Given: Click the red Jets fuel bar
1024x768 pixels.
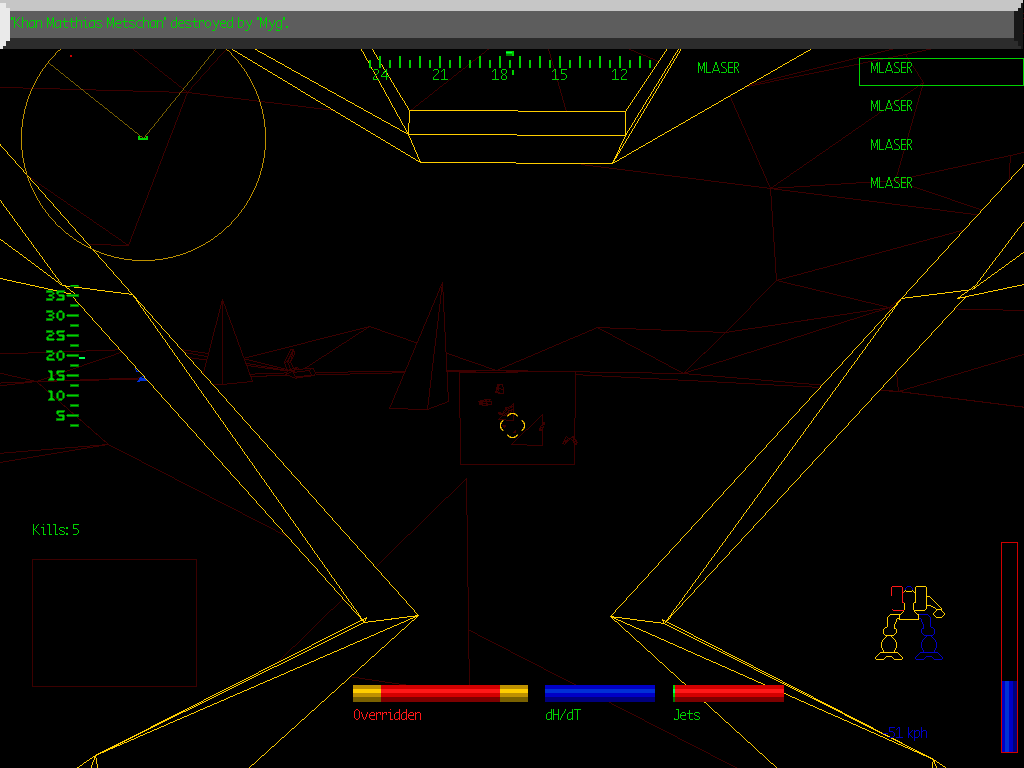Looking at the screenshot, I should tap(728, 693).
